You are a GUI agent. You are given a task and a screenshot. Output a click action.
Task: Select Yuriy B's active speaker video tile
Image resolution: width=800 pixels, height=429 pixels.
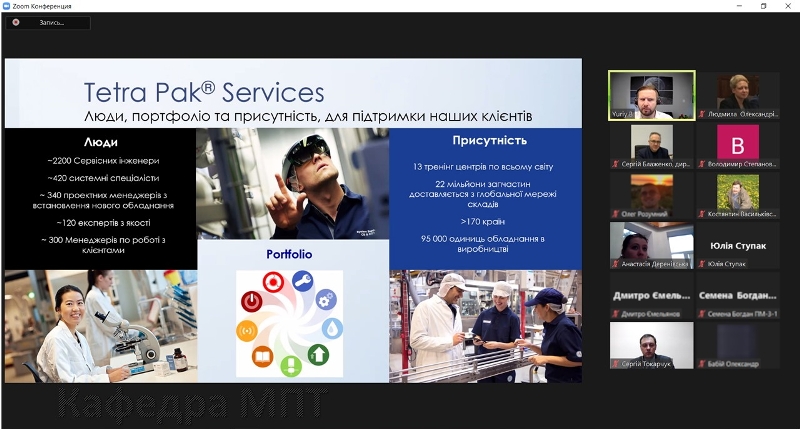tap(652, 95)
